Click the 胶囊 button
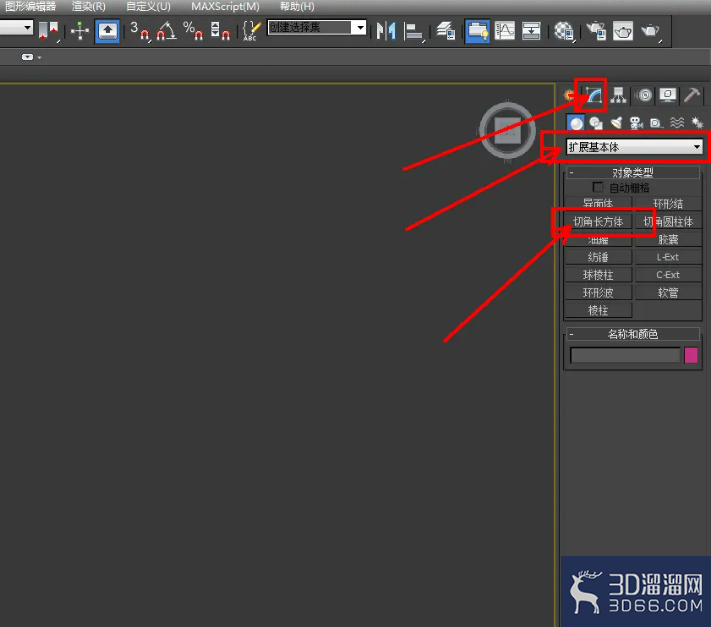This screenshot has width=711, height=627. 668,239
